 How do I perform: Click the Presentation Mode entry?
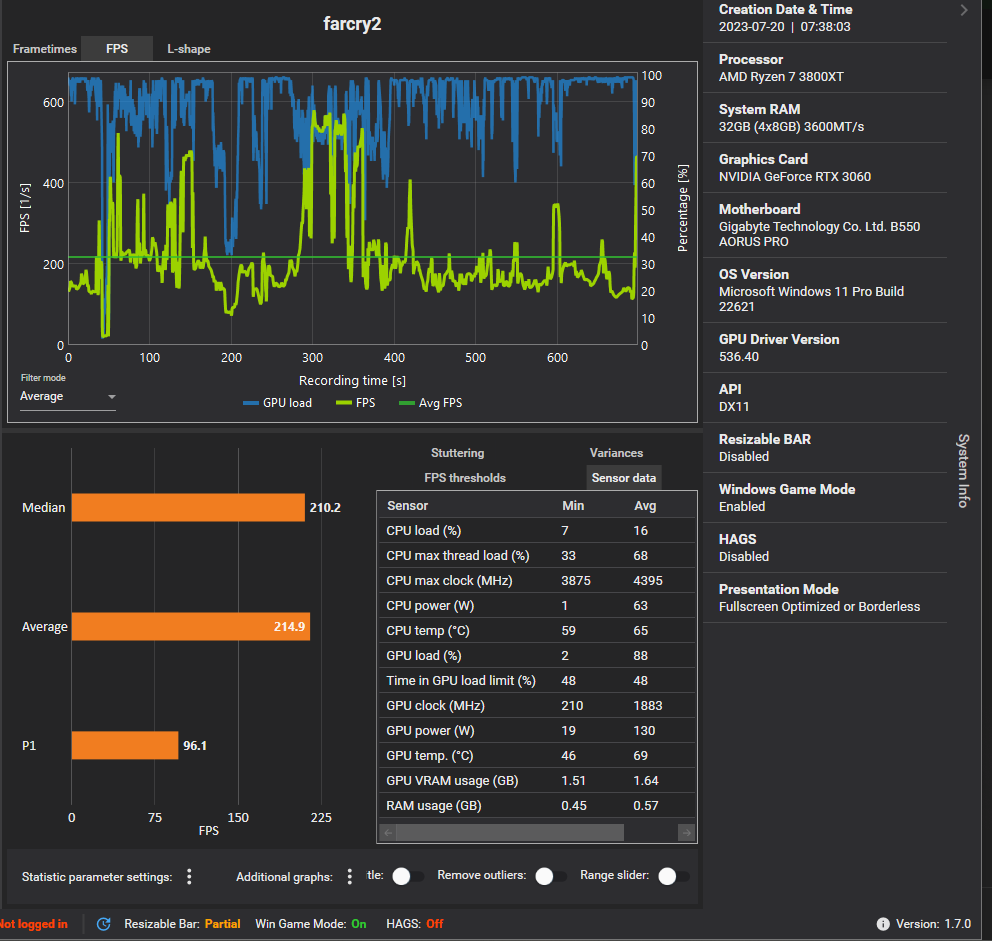tap(824, 598)
